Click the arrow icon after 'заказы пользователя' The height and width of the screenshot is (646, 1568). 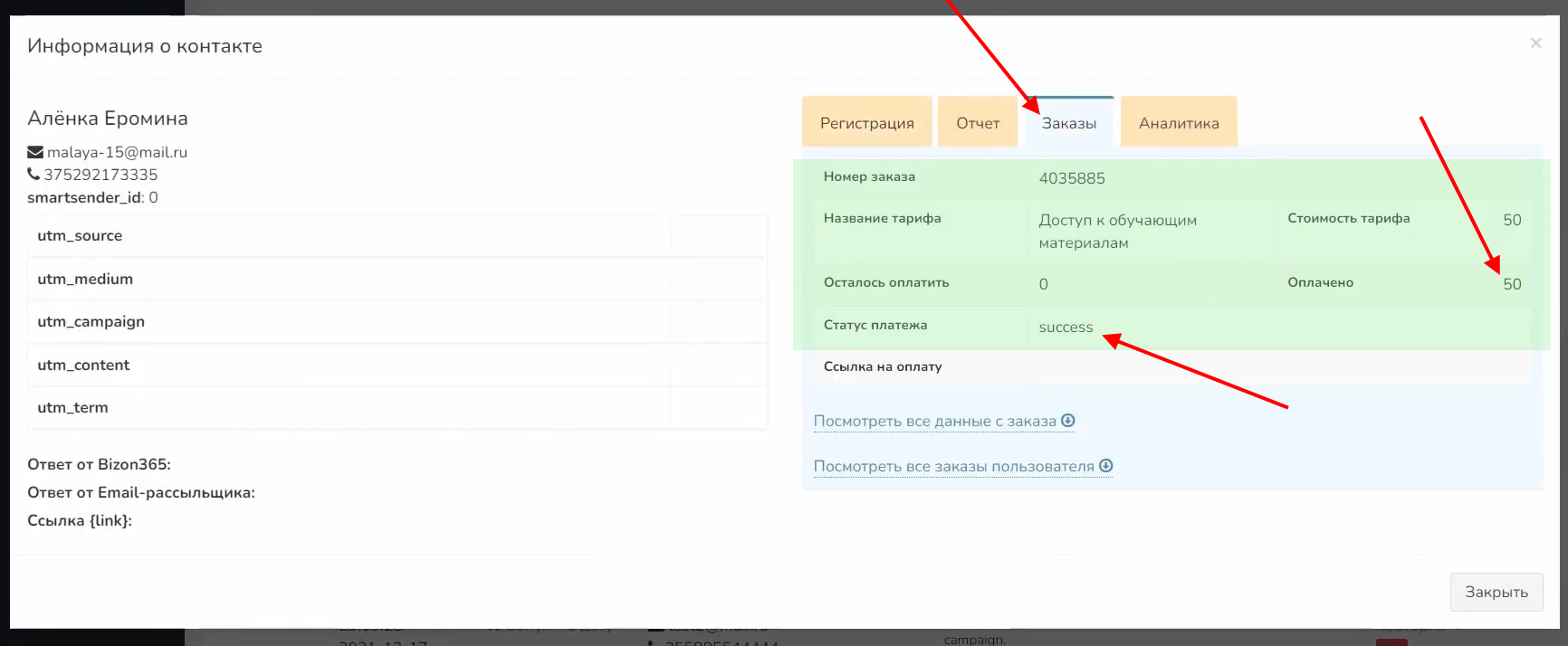[1106, 466]
